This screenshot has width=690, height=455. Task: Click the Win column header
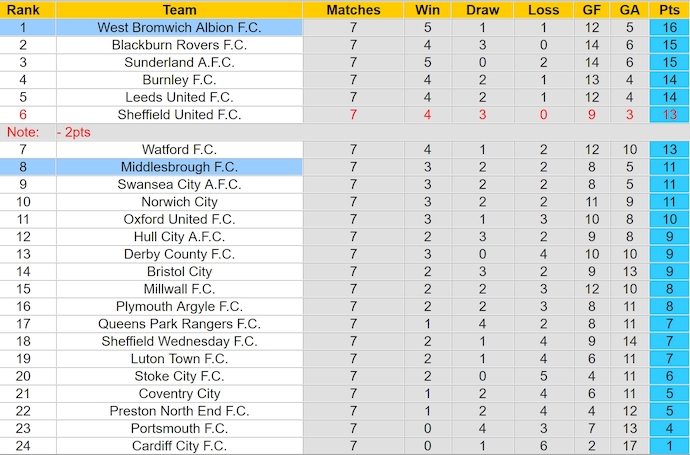[427, 10]
